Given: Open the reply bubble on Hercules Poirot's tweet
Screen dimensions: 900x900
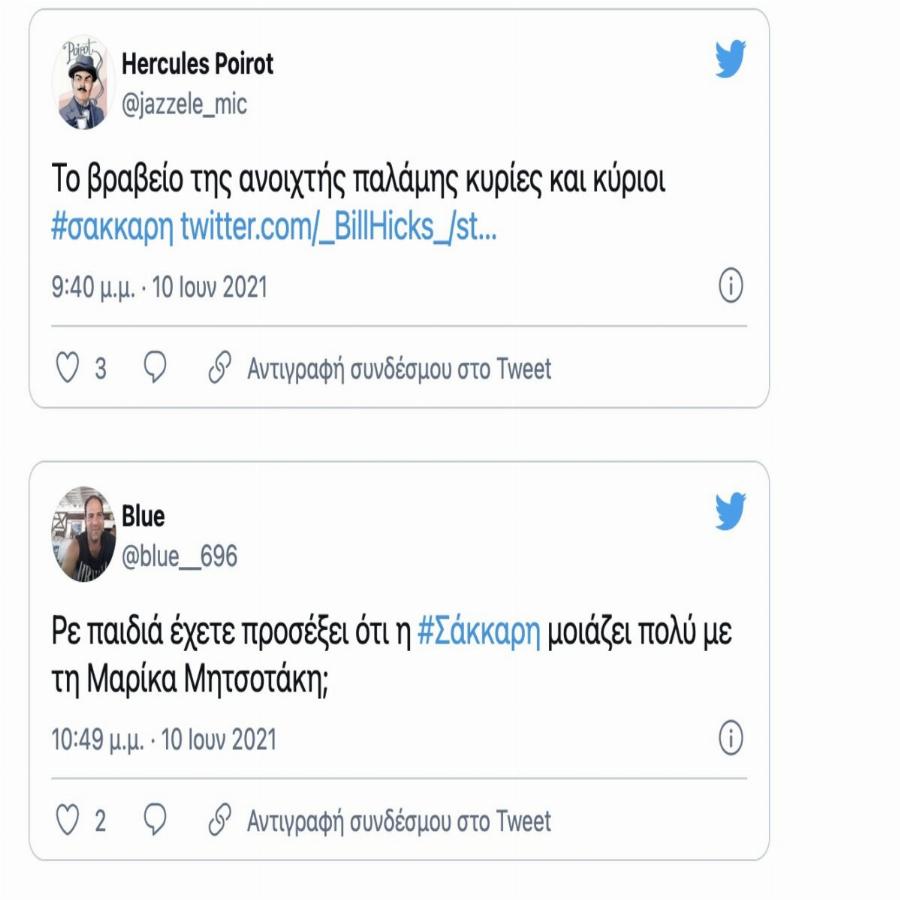Looking at the screenshot, I should [154, 367].
